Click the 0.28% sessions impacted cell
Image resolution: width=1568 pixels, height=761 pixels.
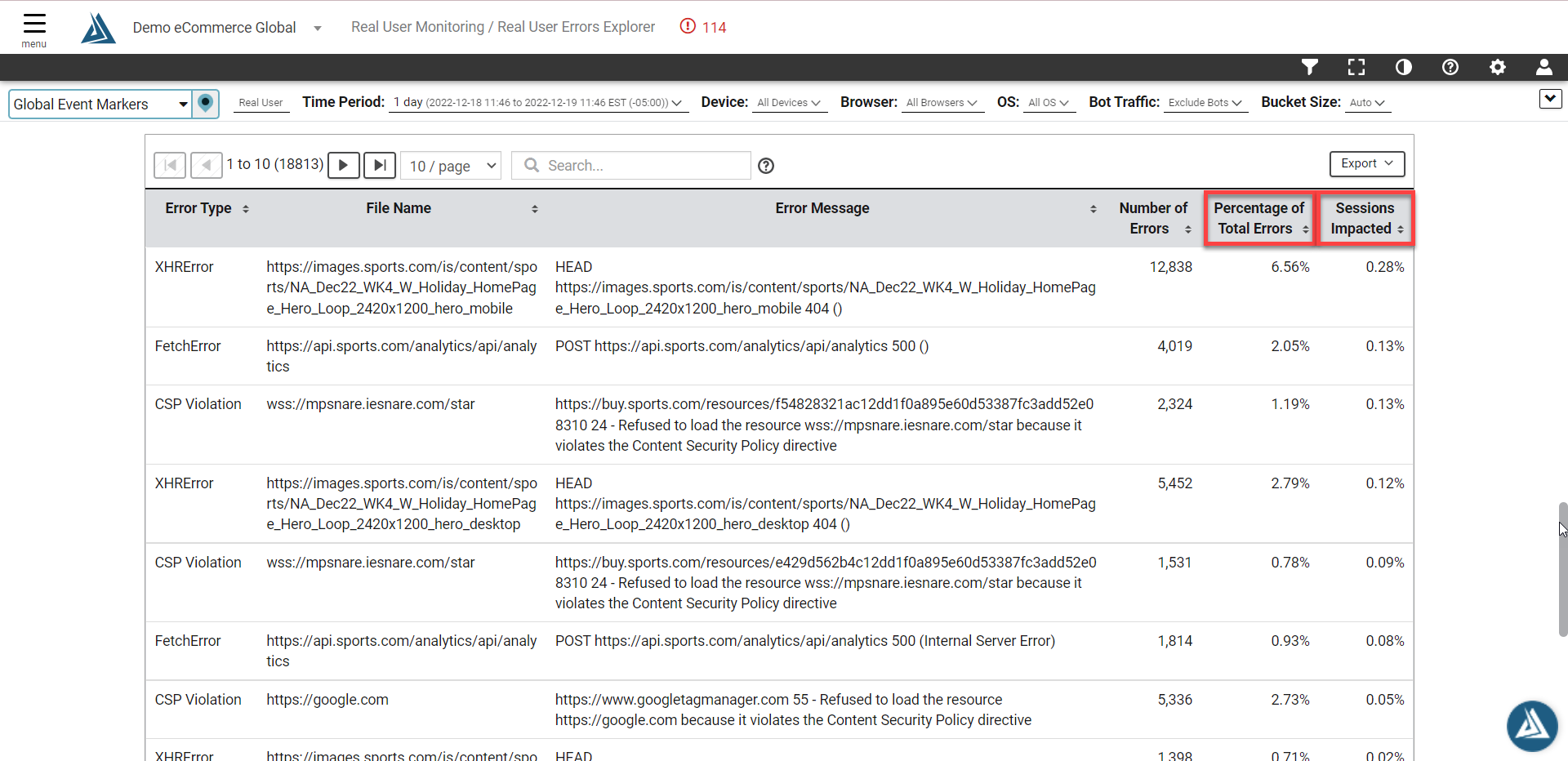coord(1384,267)
